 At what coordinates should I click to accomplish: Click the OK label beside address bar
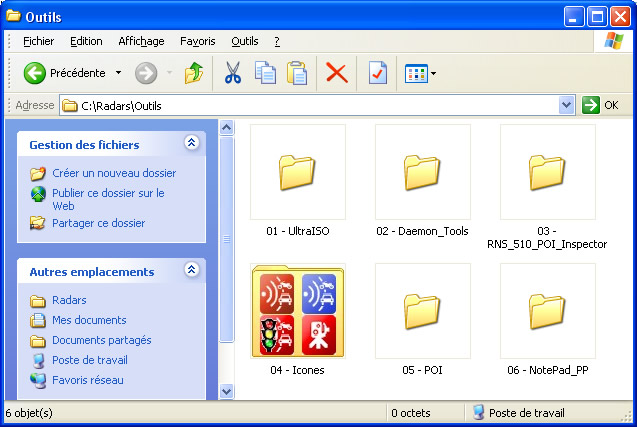tap(611, 105)
